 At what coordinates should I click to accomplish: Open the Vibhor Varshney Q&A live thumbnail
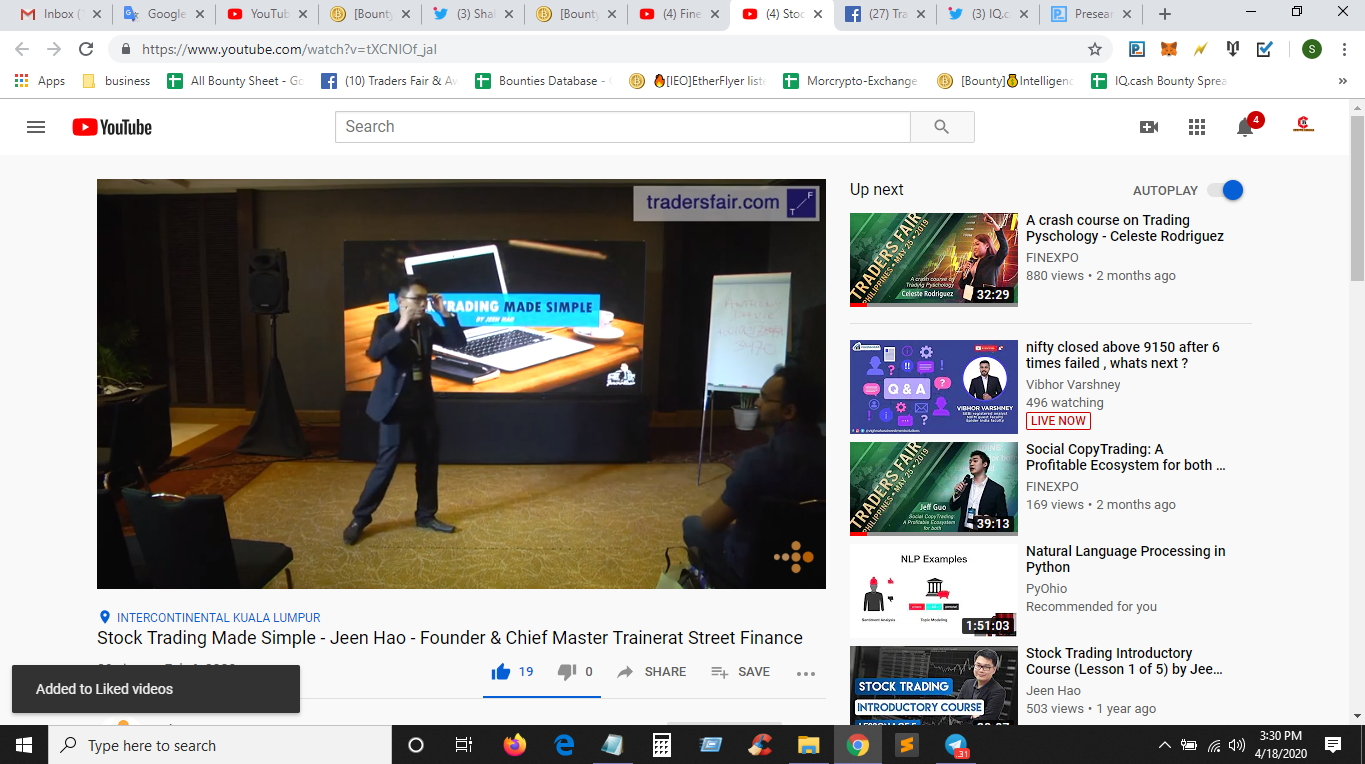pyautogui.click(x=934, y=387)
